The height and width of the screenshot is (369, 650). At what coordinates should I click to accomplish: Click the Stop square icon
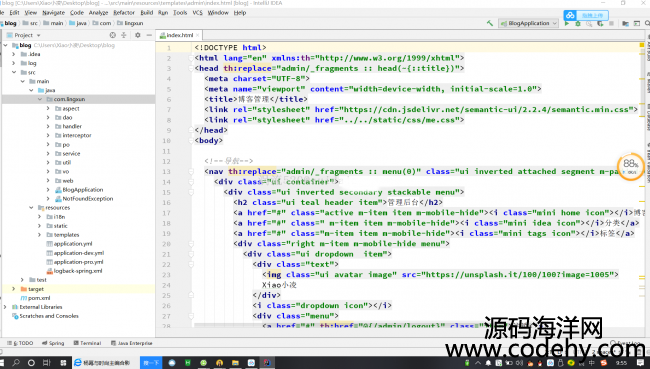point(611,24)
